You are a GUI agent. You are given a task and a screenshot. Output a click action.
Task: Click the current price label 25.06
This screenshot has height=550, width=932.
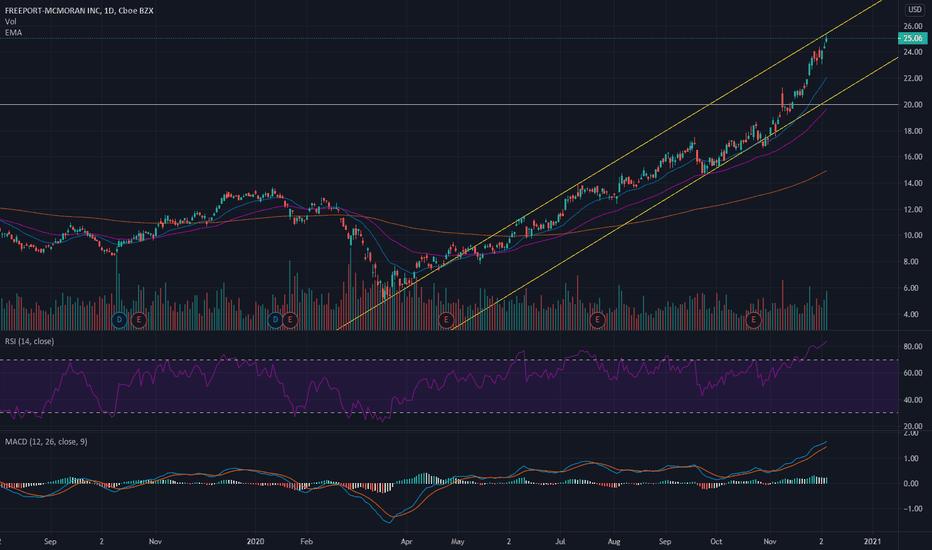pyautogui.click(x=912, y=38)
